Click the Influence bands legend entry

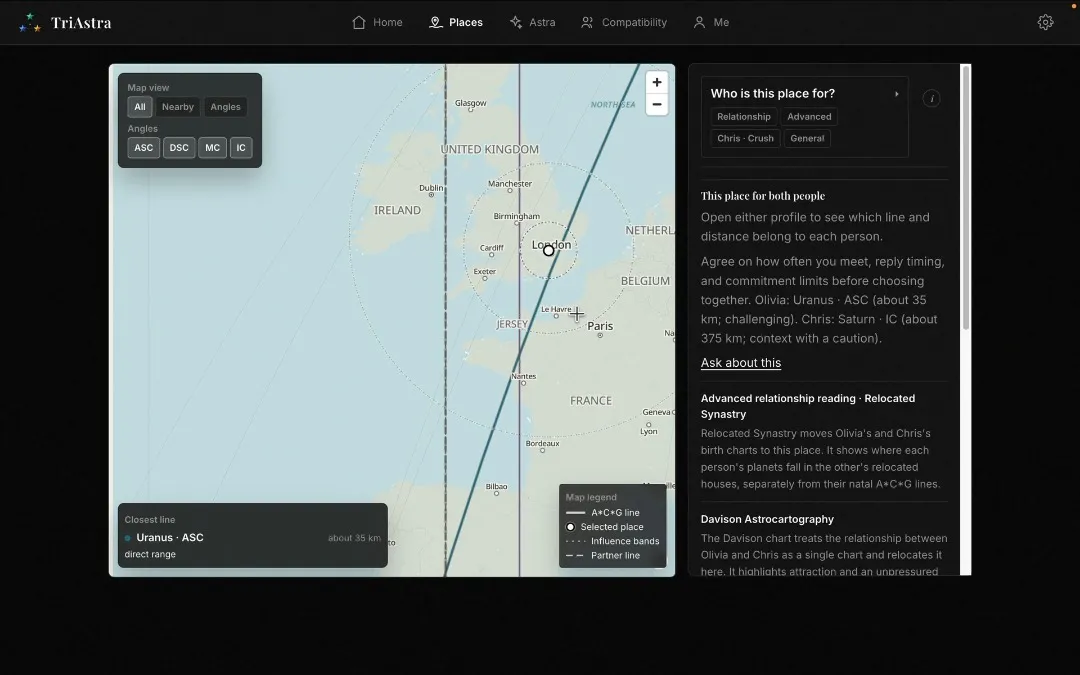click(612, 541)
